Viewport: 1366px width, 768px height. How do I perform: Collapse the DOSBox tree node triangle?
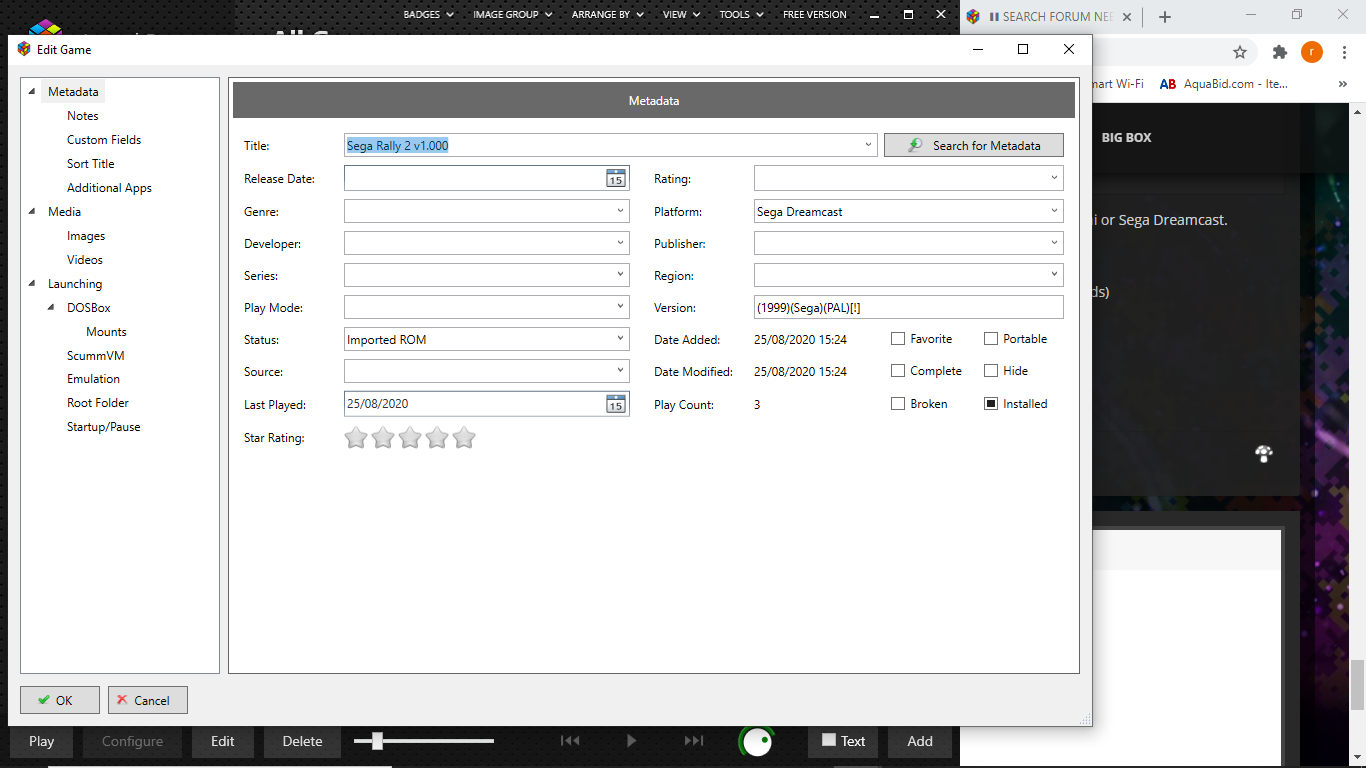coord(52,308)
